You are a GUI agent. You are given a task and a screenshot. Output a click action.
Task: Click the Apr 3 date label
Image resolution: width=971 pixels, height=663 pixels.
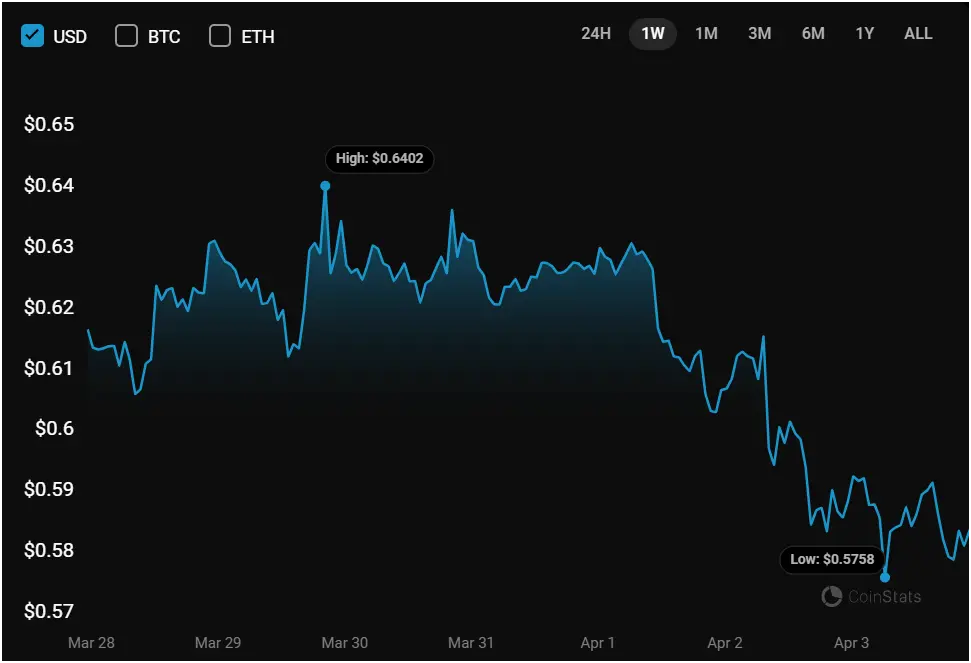[851, 643]
